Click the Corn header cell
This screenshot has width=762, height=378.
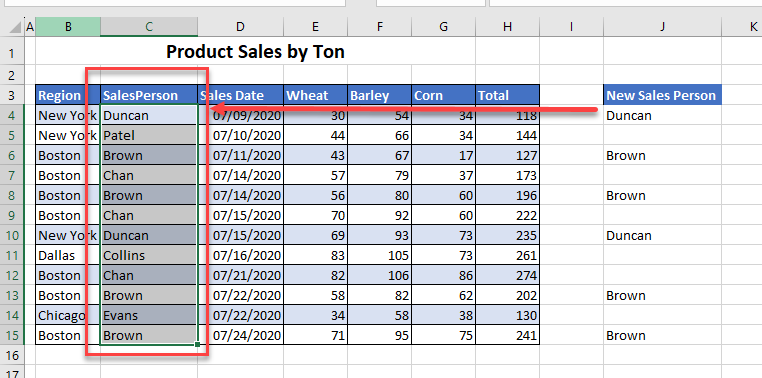pyautogui.click(x=444, y=95)
